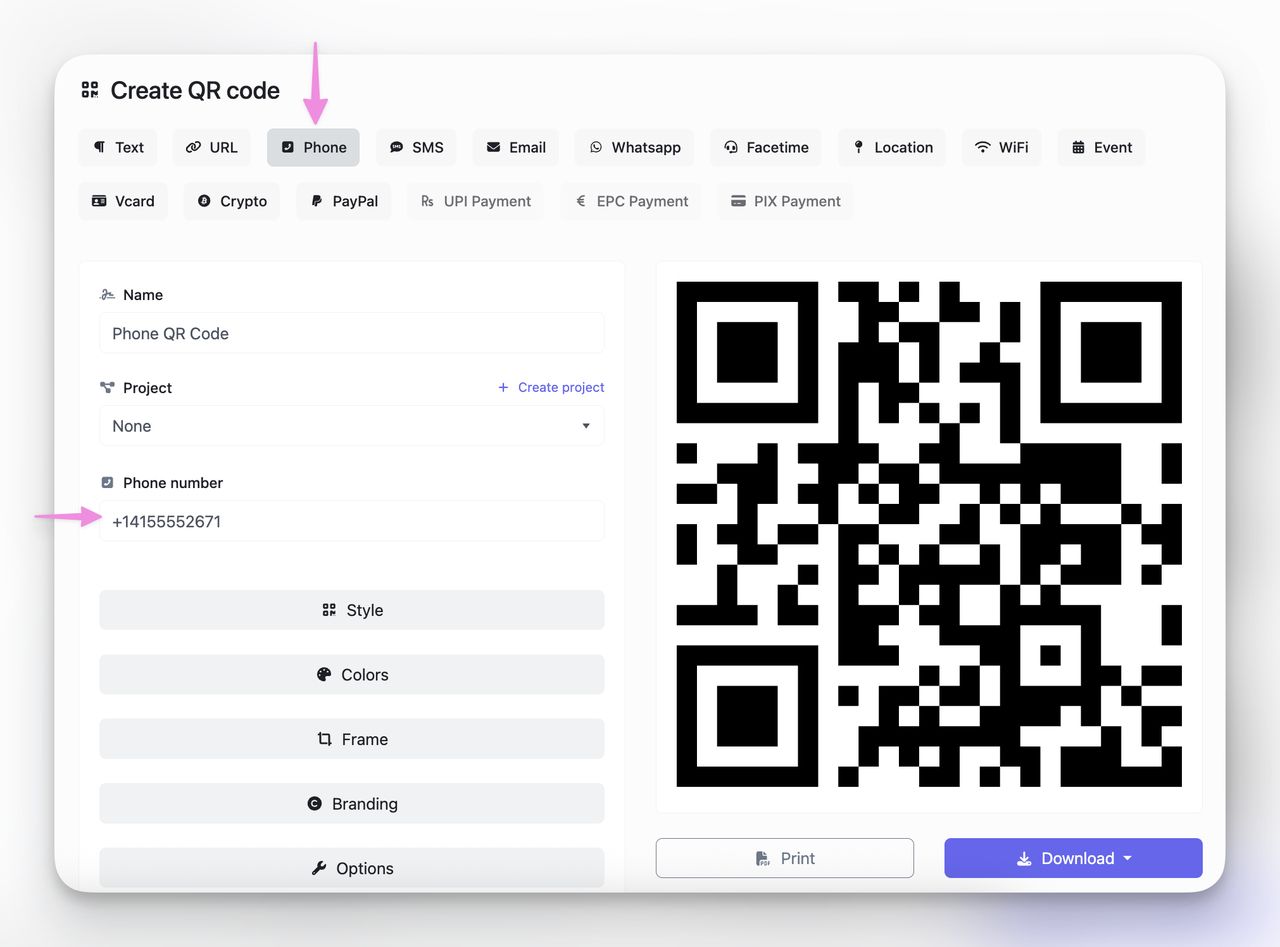Select the PayPal QR type tab
Image resolution: width=1280 pixels, height=947 pixels.
pos(343,201)
